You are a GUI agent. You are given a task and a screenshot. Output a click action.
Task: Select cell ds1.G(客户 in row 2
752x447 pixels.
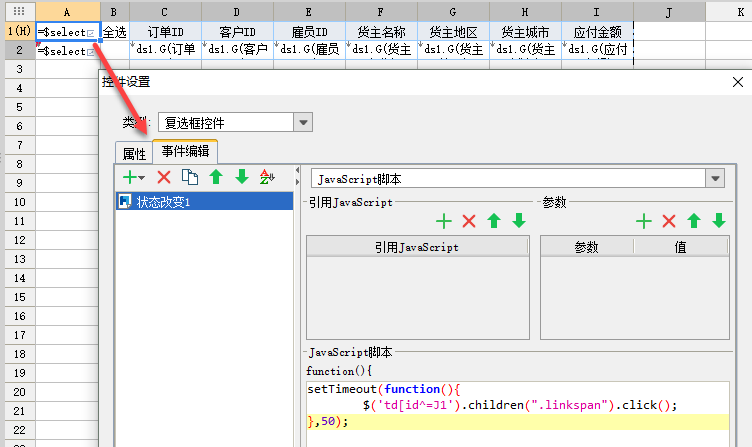(x=237, y=50)
